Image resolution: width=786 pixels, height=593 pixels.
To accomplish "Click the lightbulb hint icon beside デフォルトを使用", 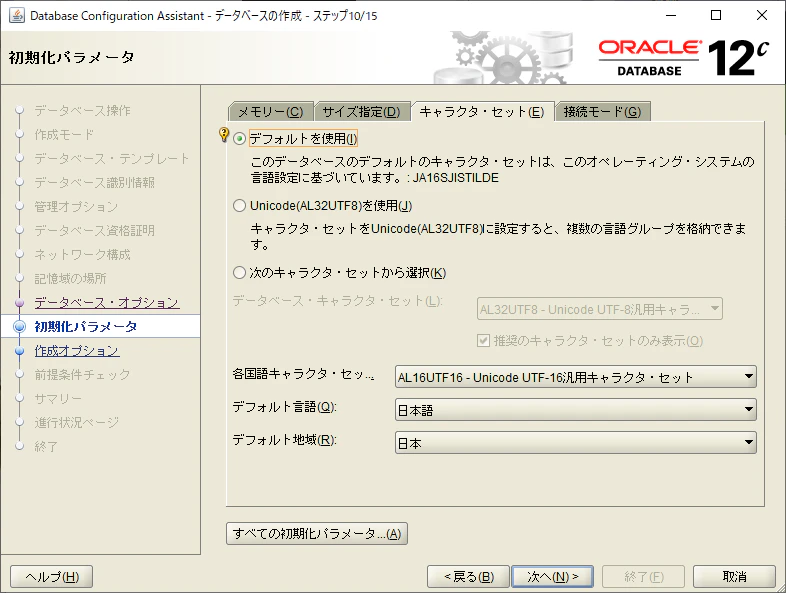I will 224,135.
